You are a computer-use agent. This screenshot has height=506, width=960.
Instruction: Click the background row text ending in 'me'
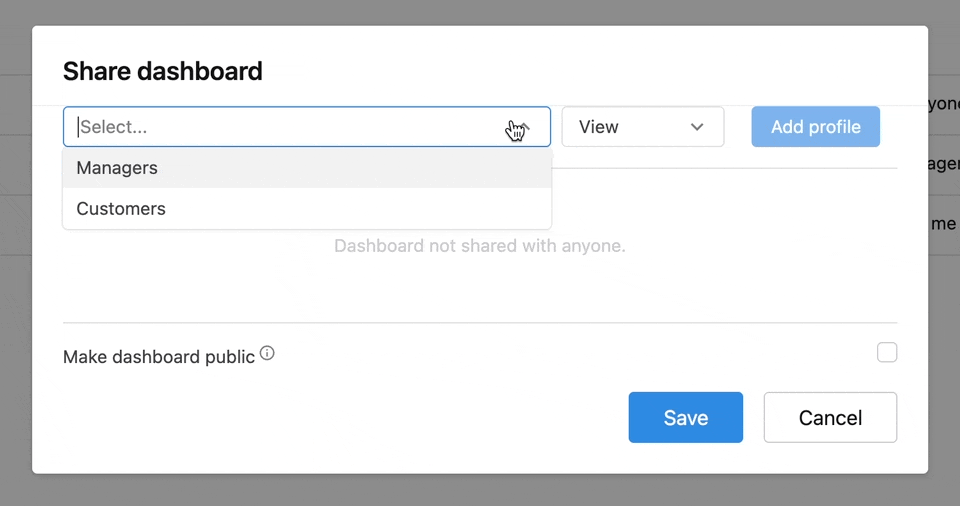[944, 224]
